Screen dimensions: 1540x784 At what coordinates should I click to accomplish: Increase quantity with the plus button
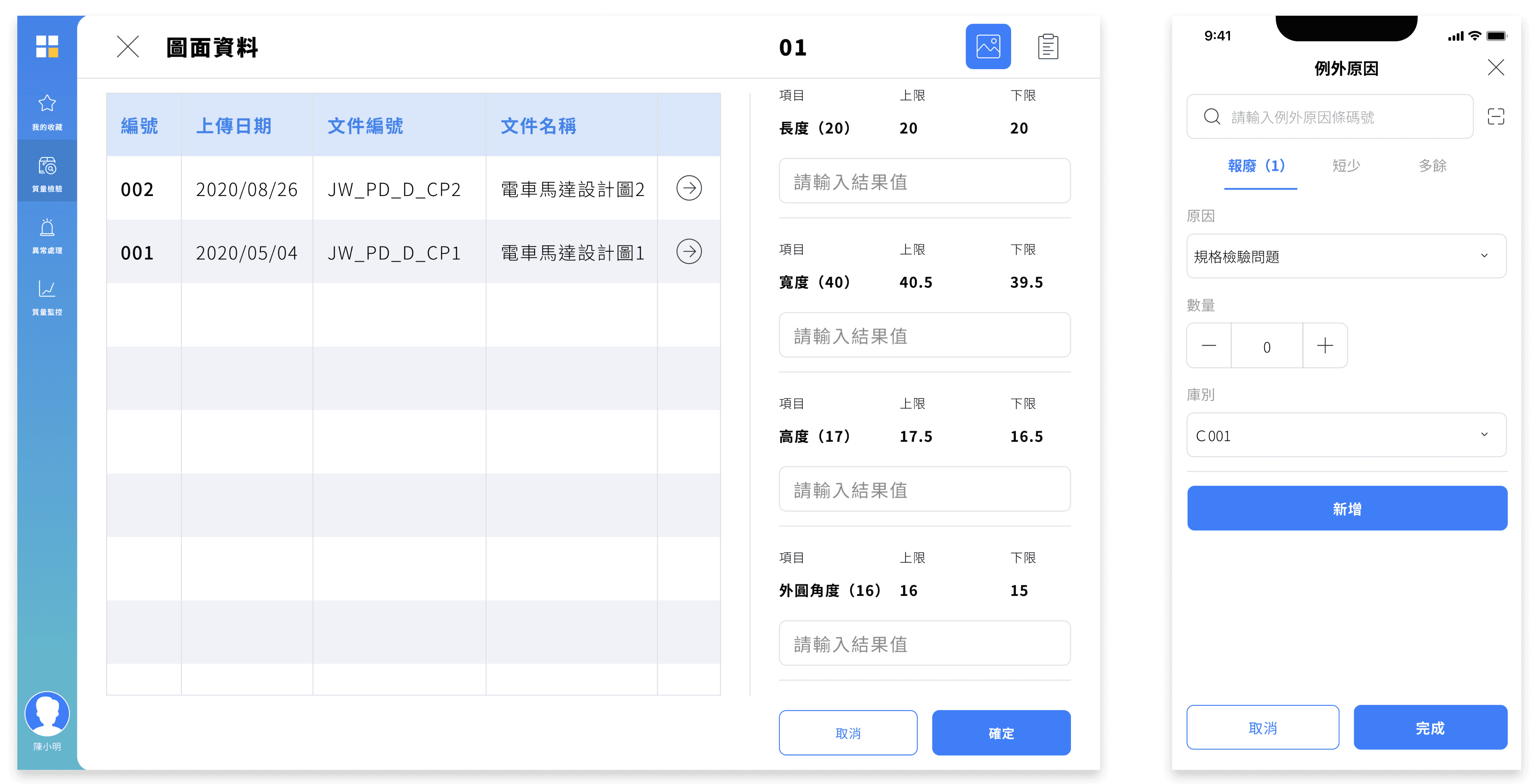click(1325, 345)
